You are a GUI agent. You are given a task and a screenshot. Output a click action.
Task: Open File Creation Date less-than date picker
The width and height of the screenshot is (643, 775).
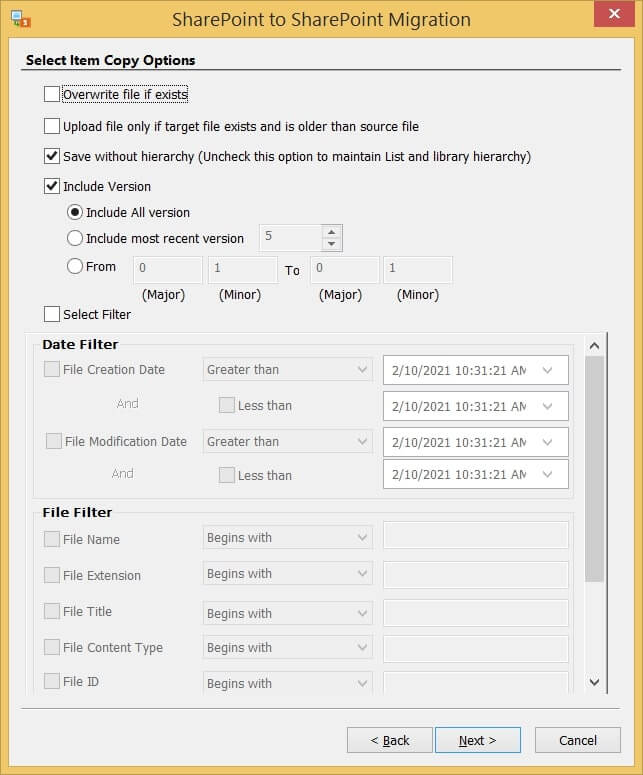pos(475,406)
